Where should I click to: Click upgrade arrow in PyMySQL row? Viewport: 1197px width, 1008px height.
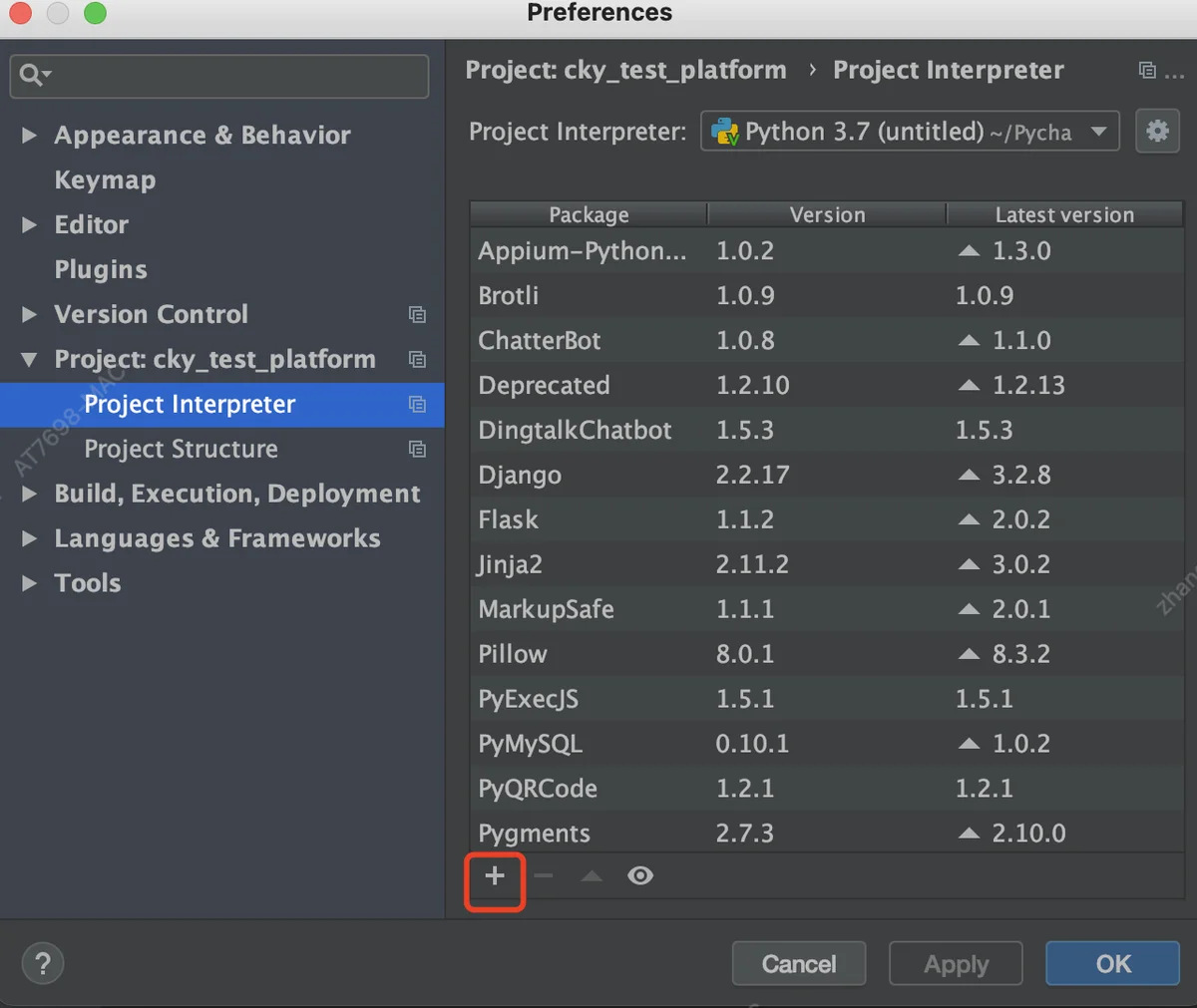(969, 745)
